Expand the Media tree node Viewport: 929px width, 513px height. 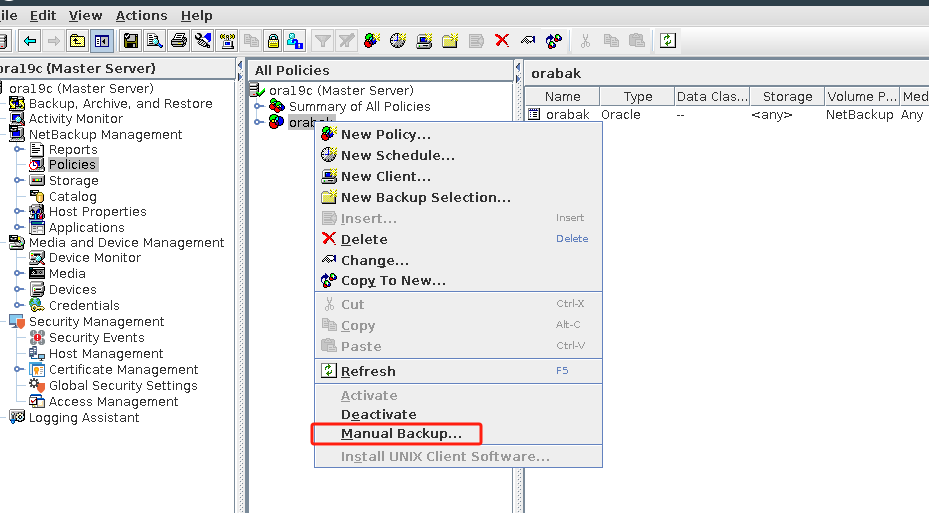(x=18, y=273)
